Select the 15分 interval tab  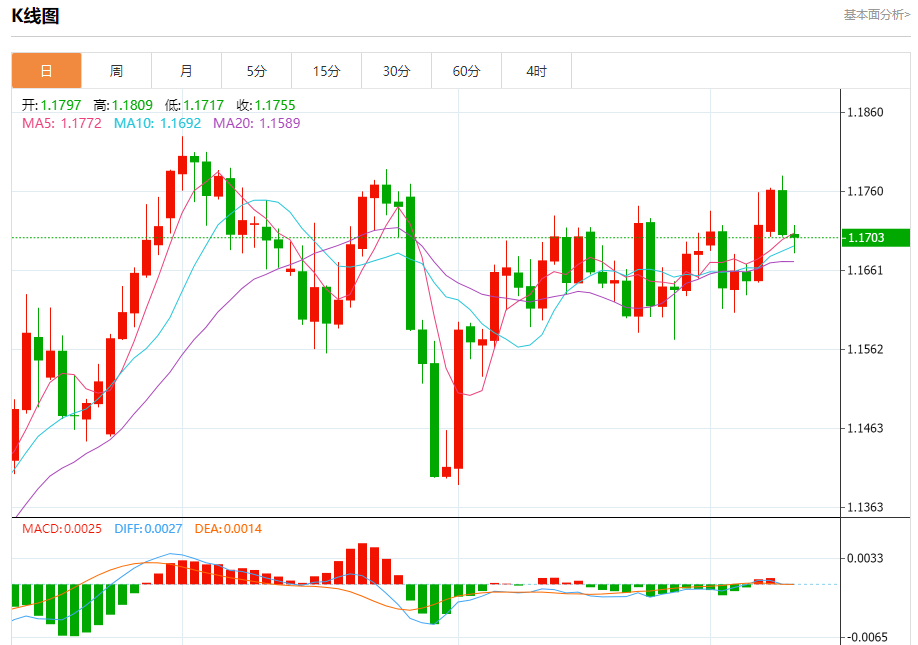[326, 71]
